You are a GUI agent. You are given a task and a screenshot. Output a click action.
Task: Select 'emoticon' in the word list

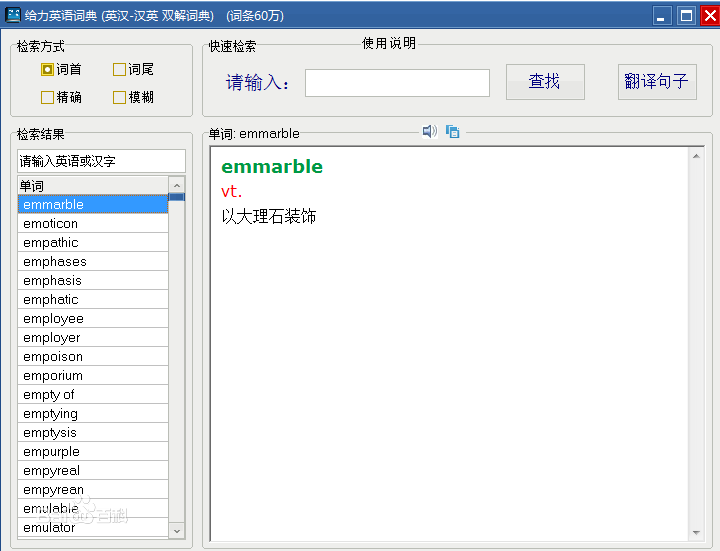(x=92, y=224)
